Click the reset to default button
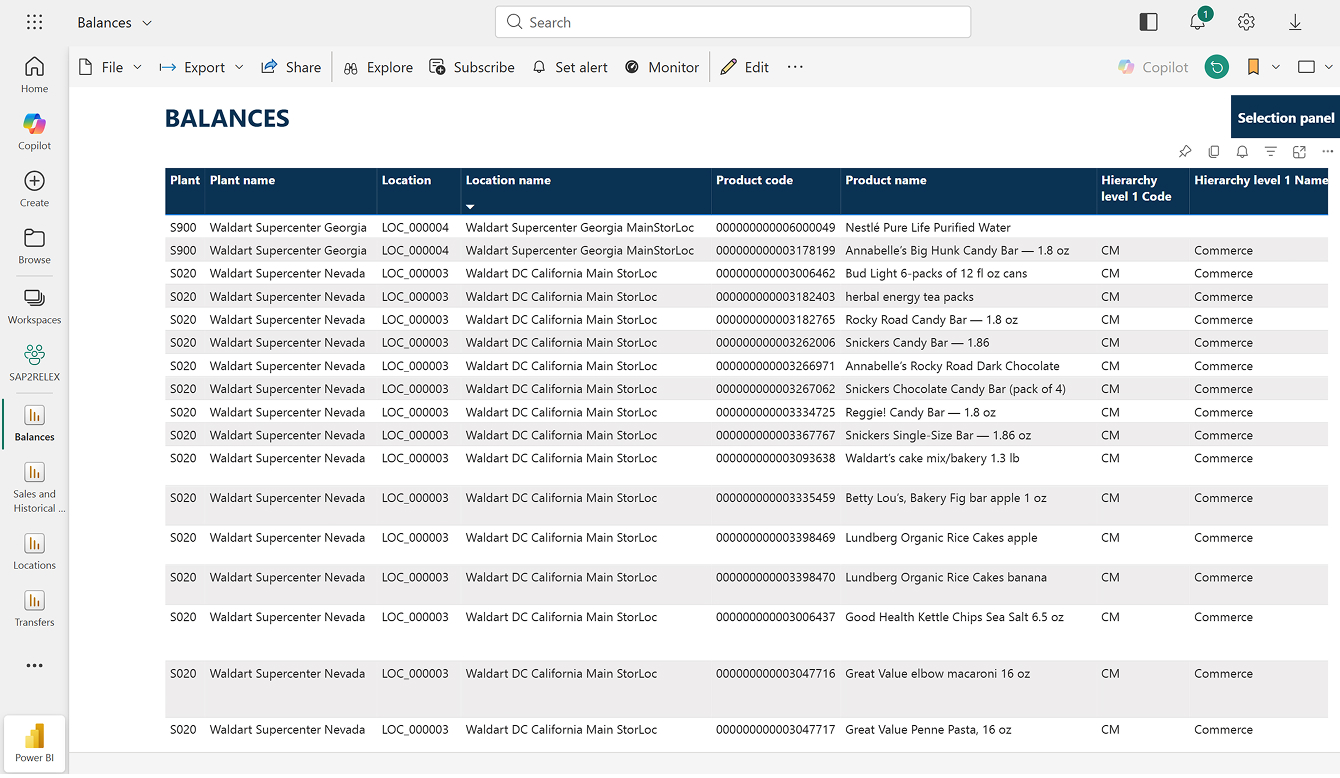Image resolution: width=1340 pixels, height=778 pixels. [1216, 67]
